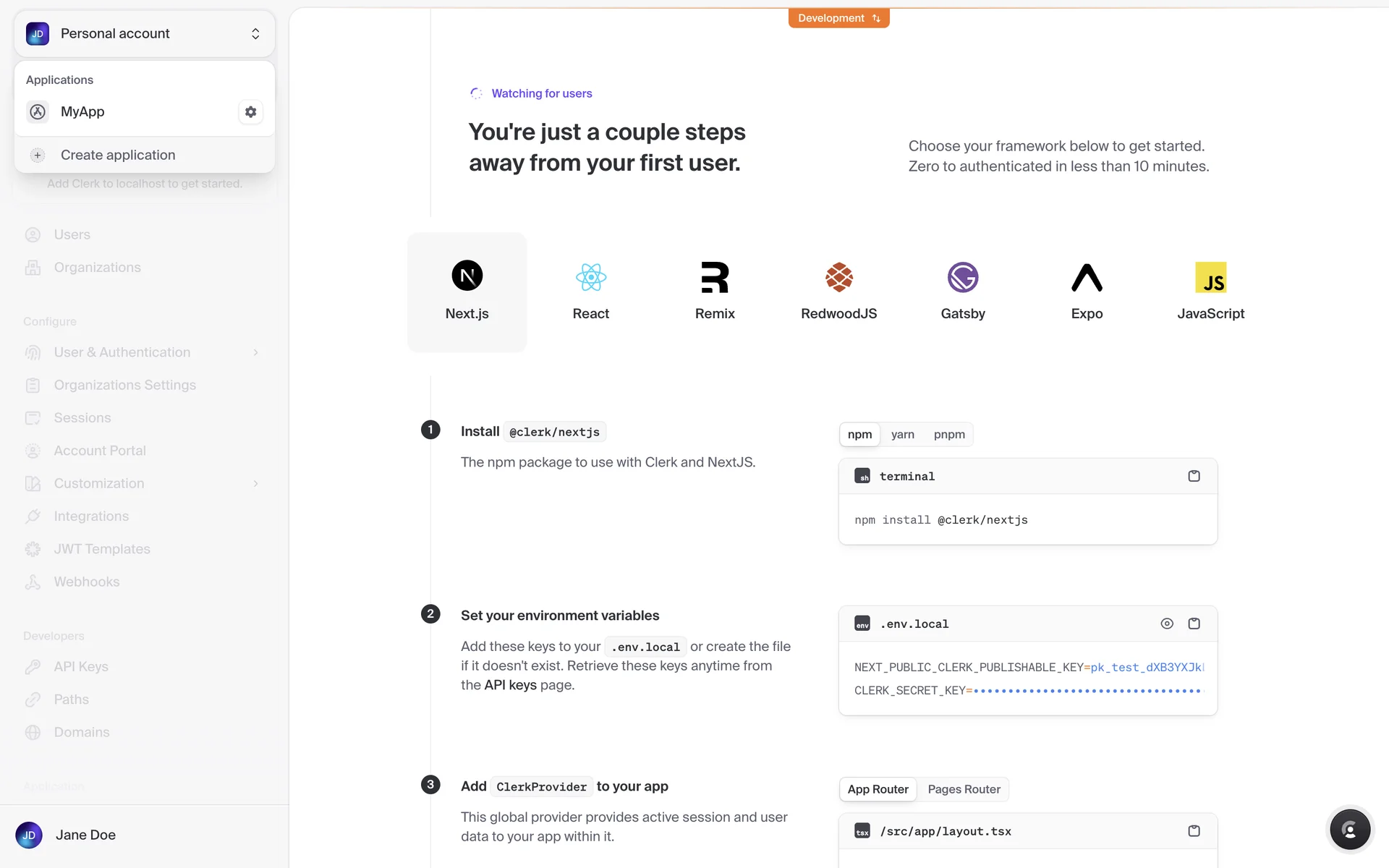Open the support chat bubble
The width and height of the screenshot is (1389, 868).
click(1349, 830)
